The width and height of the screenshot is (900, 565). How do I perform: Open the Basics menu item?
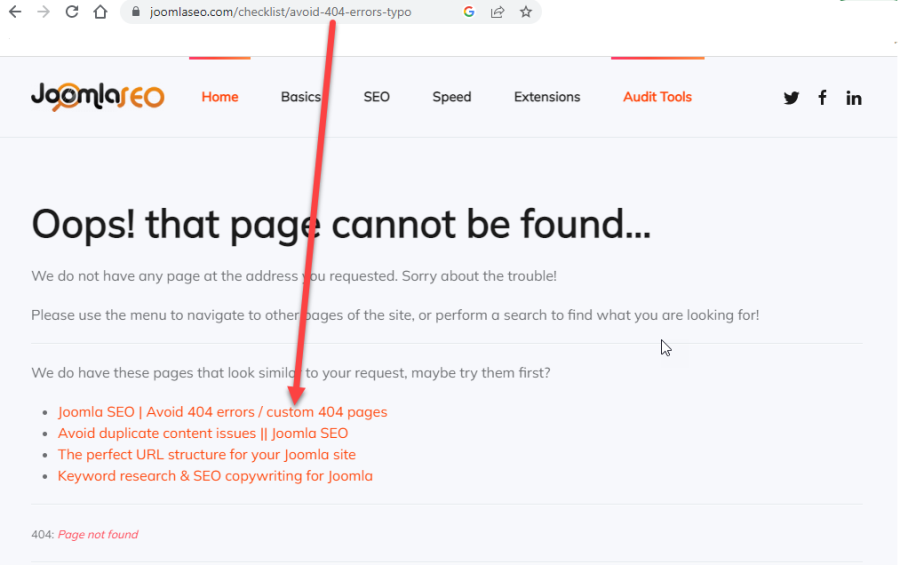coord(301,97)
